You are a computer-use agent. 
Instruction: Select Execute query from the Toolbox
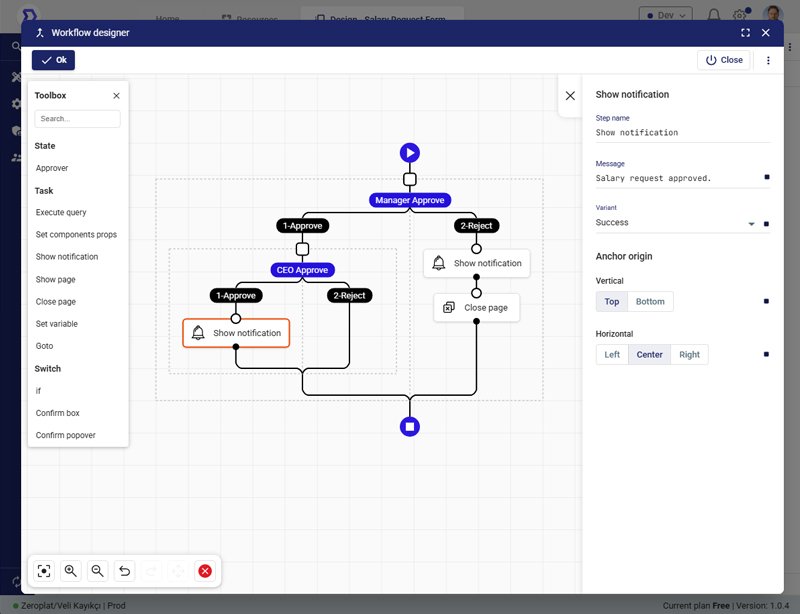pyautogui.click(x=61, y=213)
